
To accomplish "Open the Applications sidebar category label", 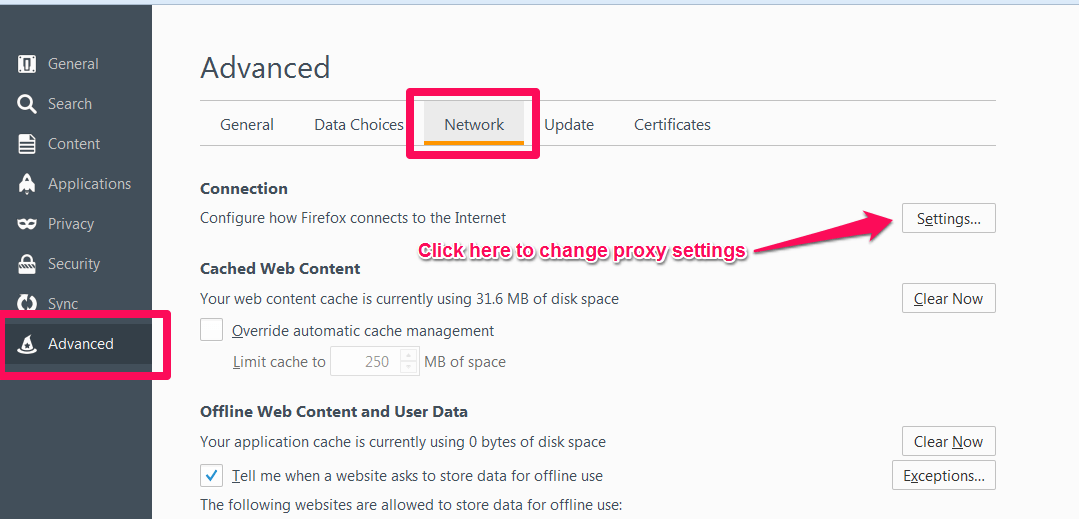I will tap(89, 184).
